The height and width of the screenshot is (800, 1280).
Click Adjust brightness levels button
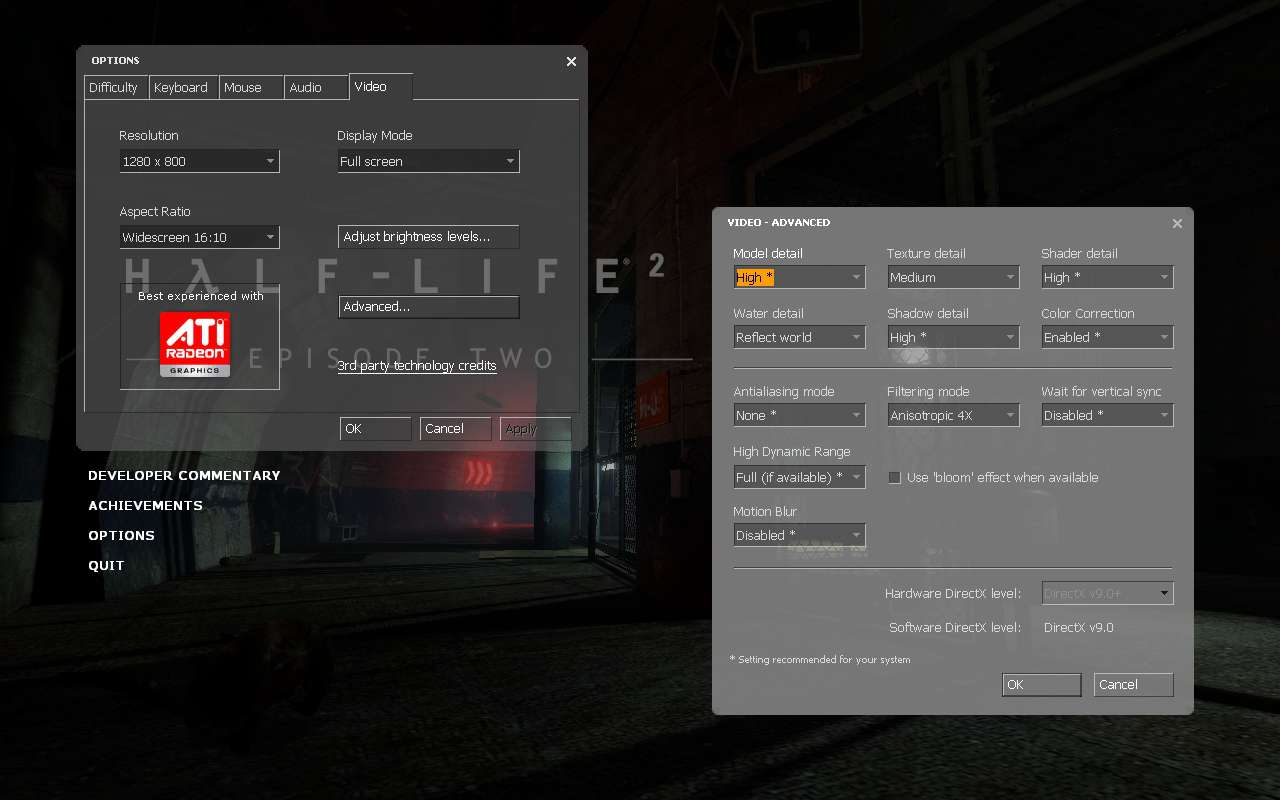click(x=428, y=237)
